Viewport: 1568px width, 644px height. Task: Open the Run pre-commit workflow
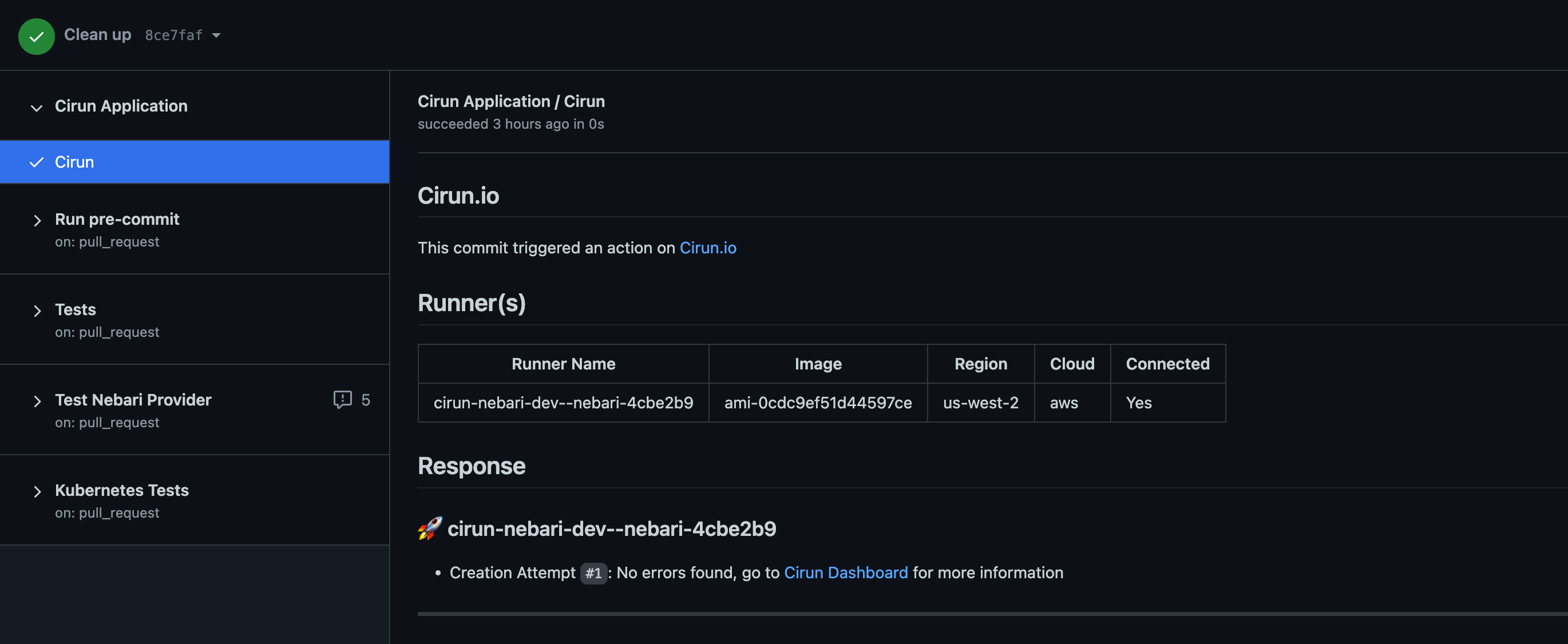[x=117, y=219]
